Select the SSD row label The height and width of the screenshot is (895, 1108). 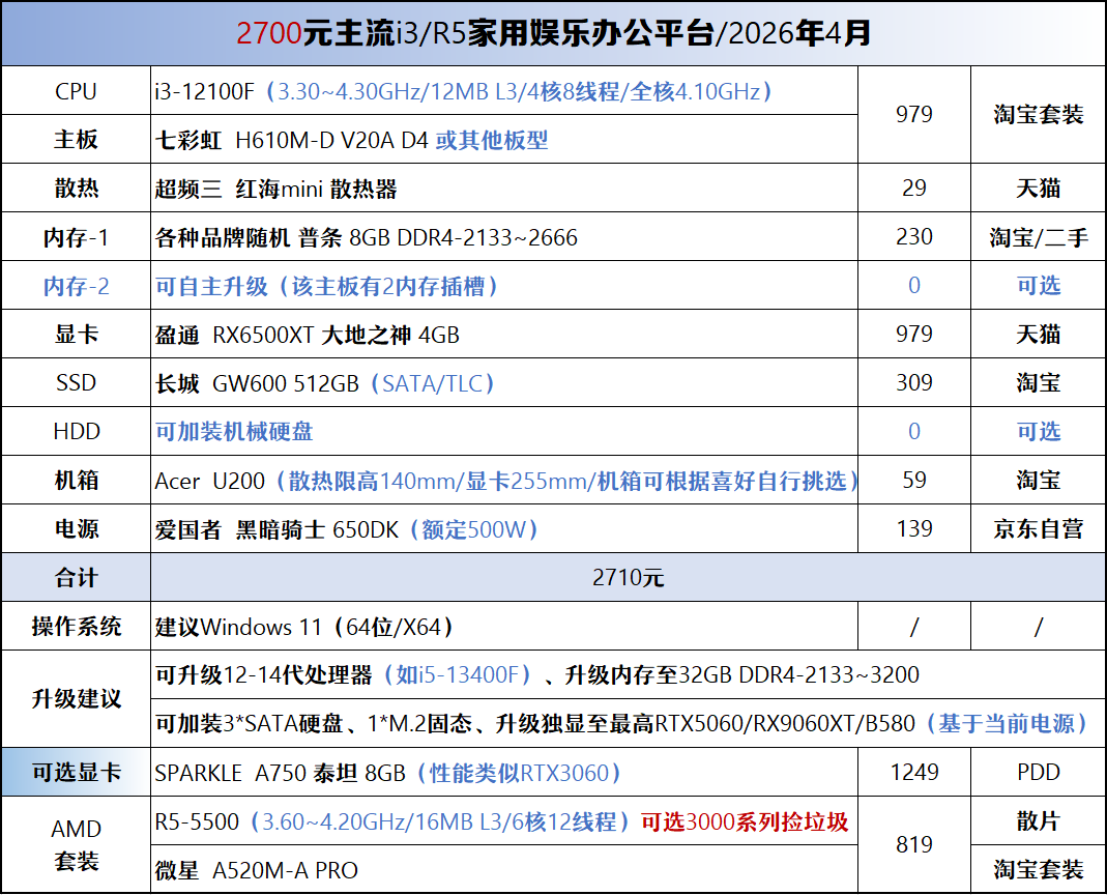(x=76, y=383)
